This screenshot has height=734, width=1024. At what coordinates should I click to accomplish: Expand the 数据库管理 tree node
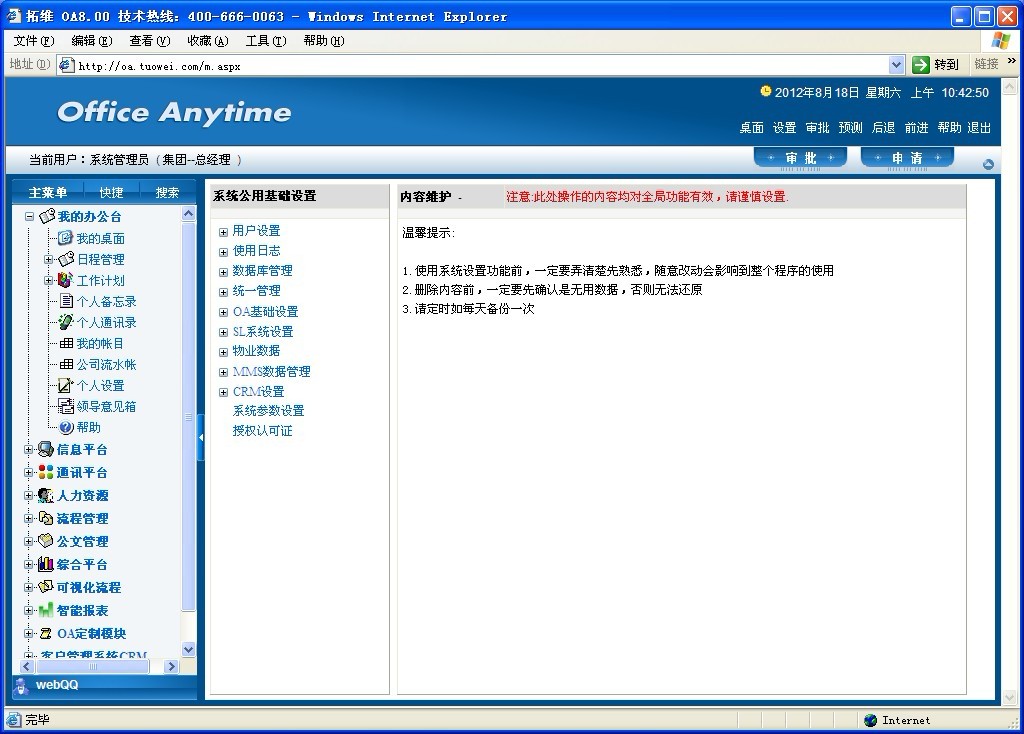(224, 272)
